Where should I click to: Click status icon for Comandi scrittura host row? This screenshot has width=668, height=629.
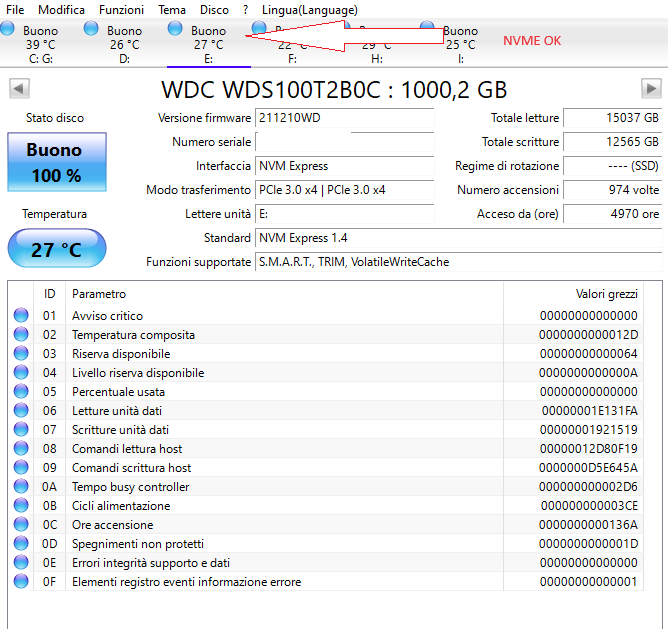coord(21,467)
